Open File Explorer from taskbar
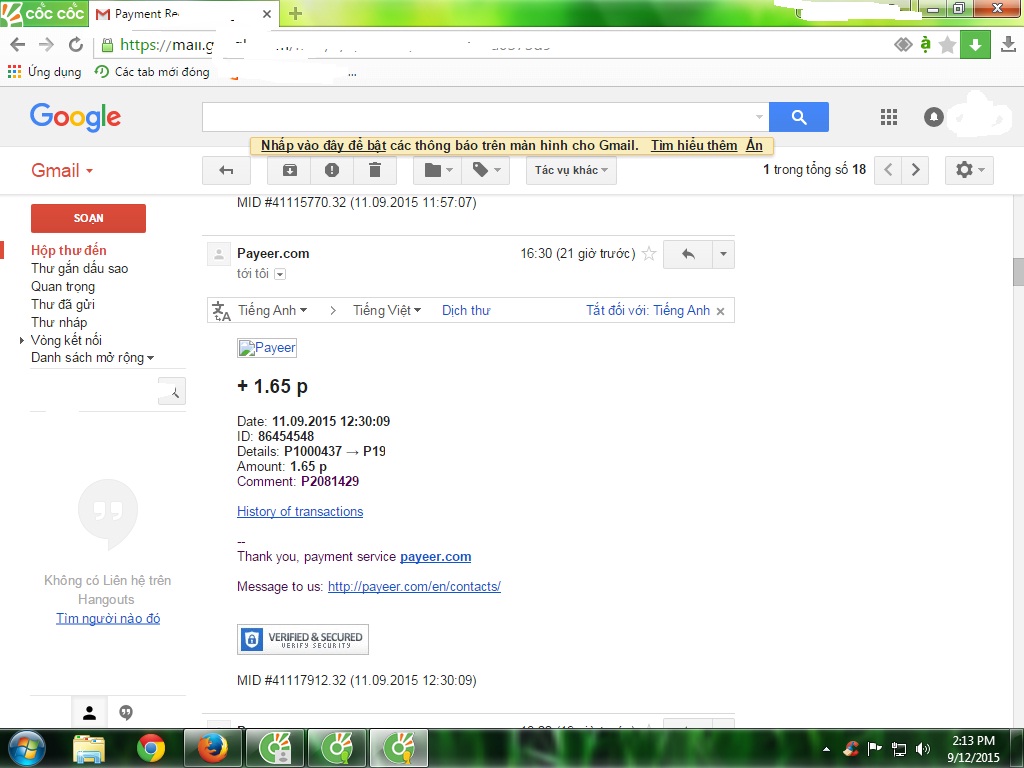 89,748
